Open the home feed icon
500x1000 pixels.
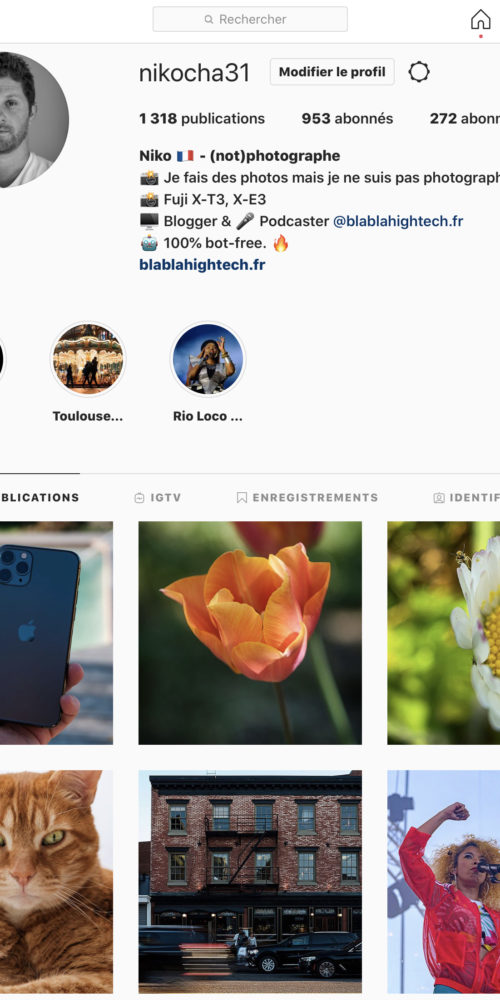(480, 19)
